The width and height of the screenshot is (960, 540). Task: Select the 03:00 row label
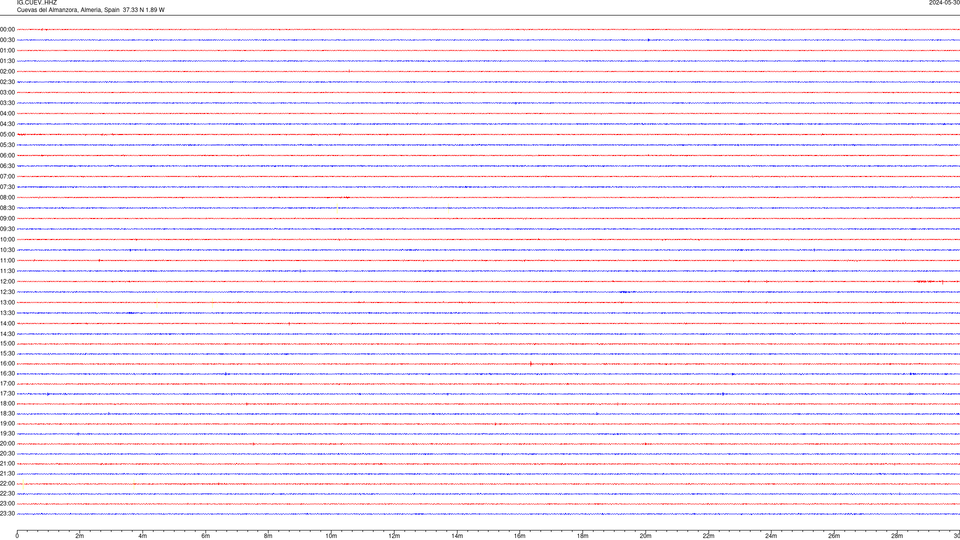[x=7, y=92]
